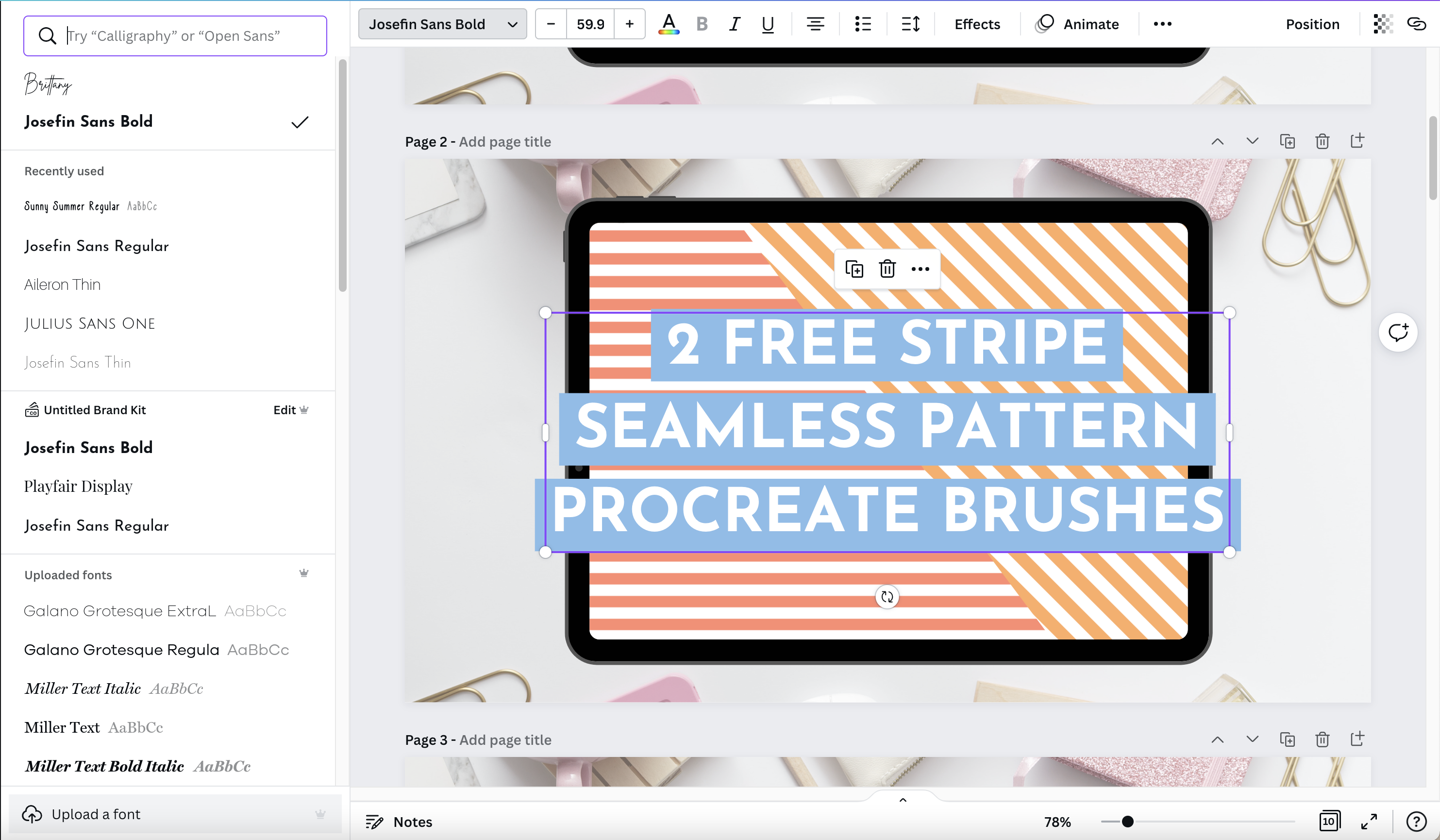Select the Brittany script font
The image size is (1440, 840).
pos(48,84)
